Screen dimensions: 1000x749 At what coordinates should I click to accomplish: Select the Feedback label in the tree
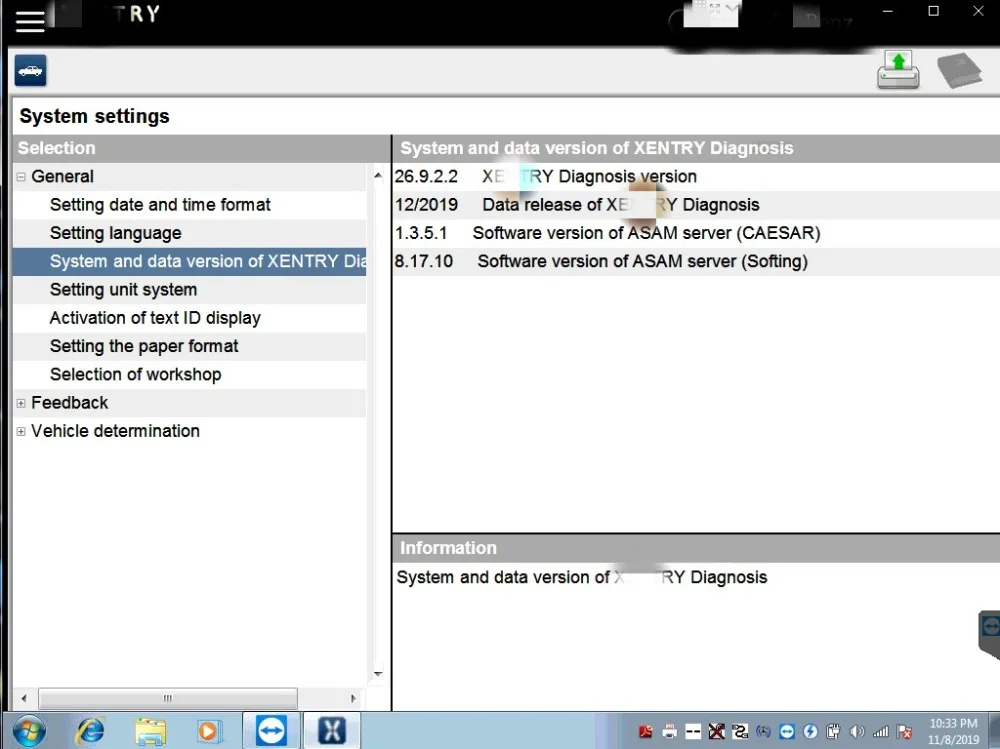70,403
